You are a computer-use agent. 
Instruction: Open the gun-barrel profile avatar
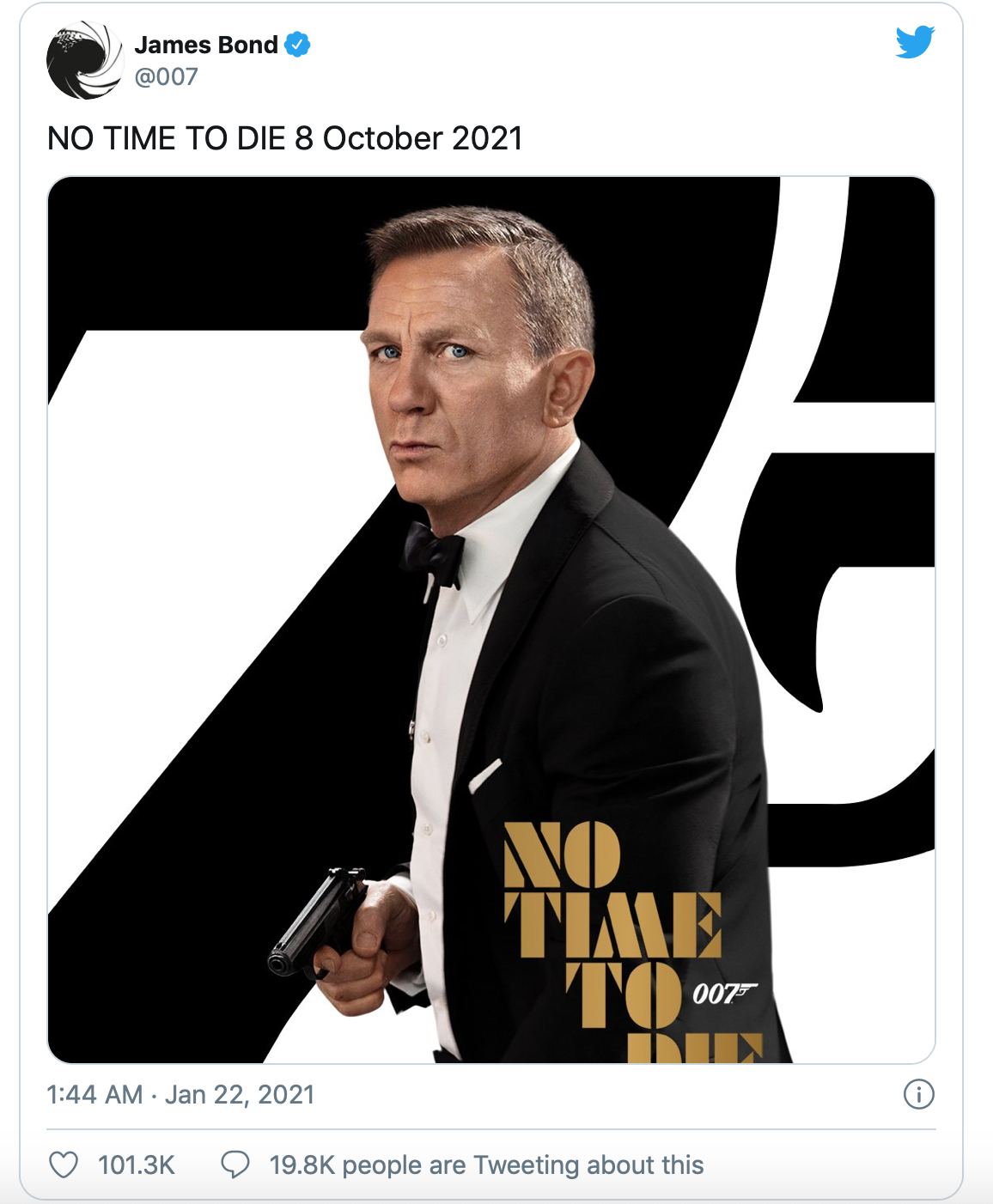(x=85, y=60)
